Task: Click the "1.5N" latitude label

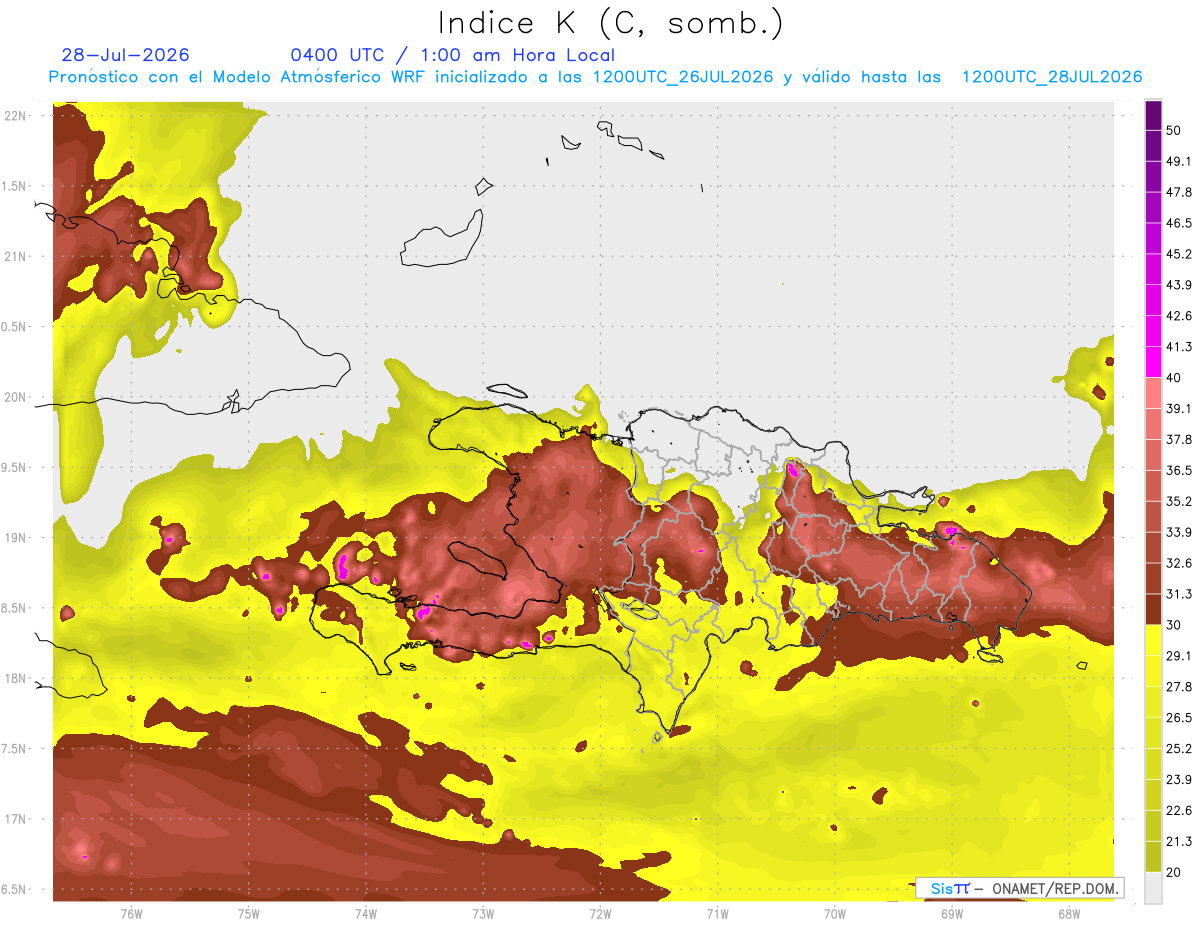Action: pos(15,186)
